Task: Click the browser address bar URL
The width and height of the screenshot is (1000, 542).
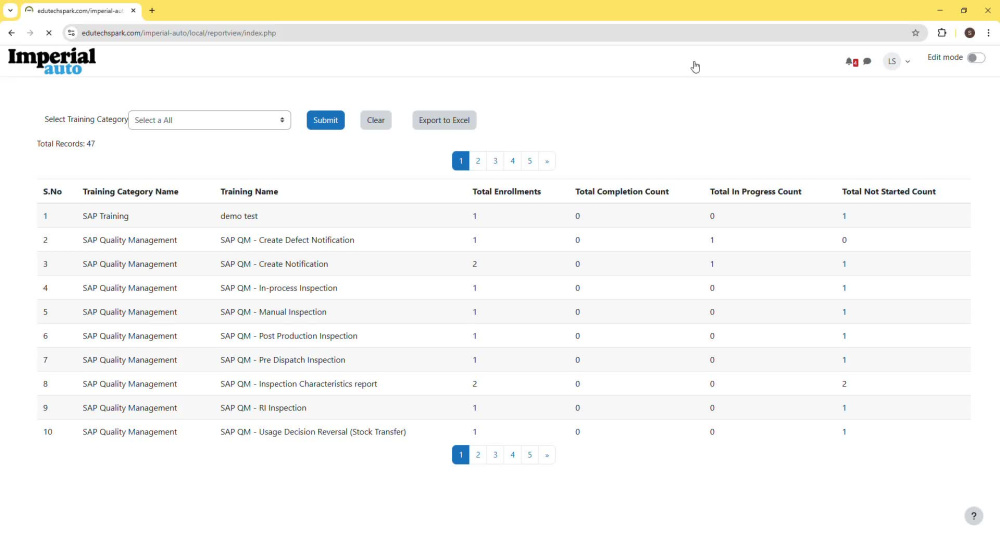Action: [x=179, y=33]
